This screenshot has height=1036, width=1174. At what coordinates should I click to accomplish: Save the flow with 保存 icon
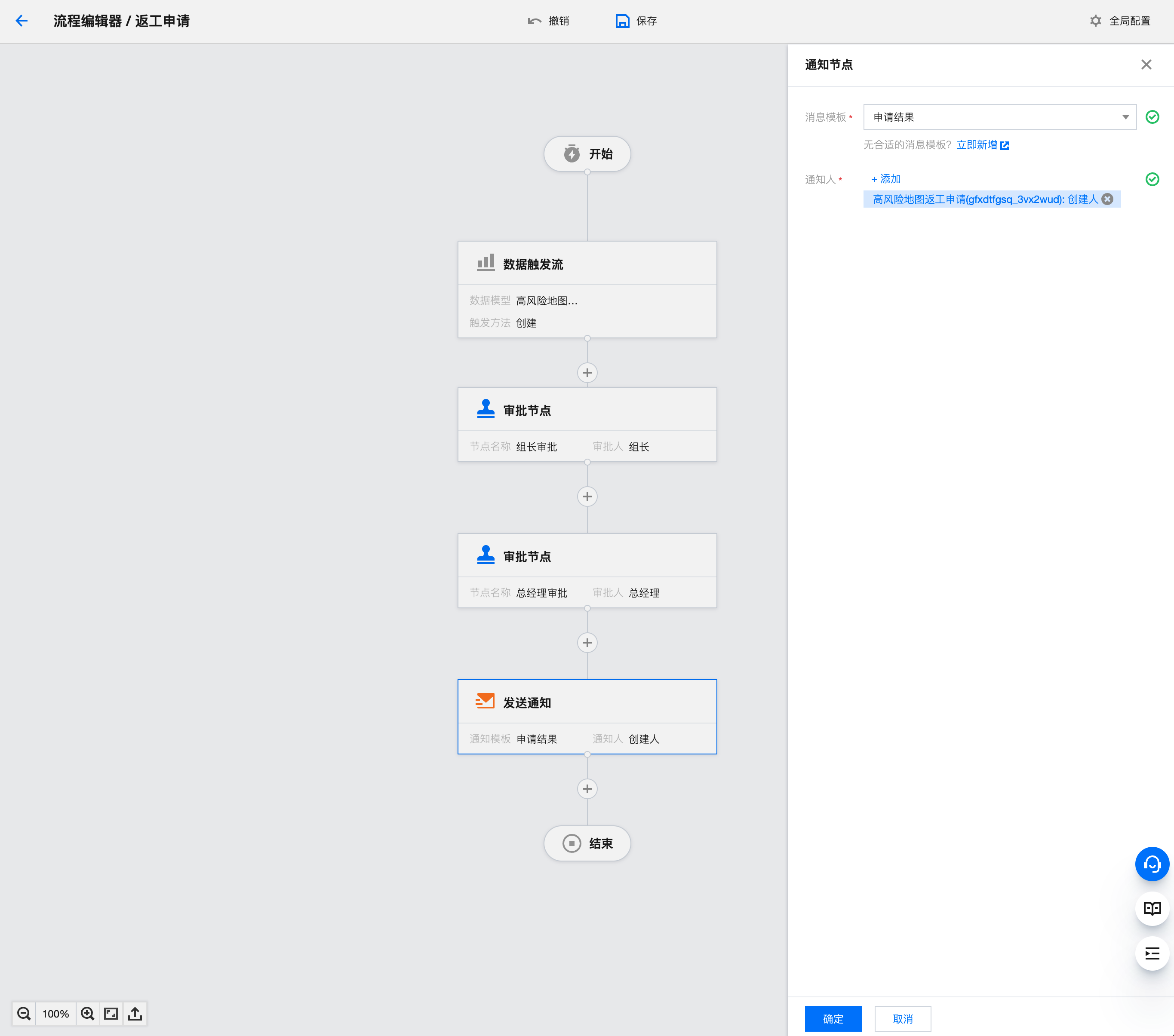pos(622,21)
